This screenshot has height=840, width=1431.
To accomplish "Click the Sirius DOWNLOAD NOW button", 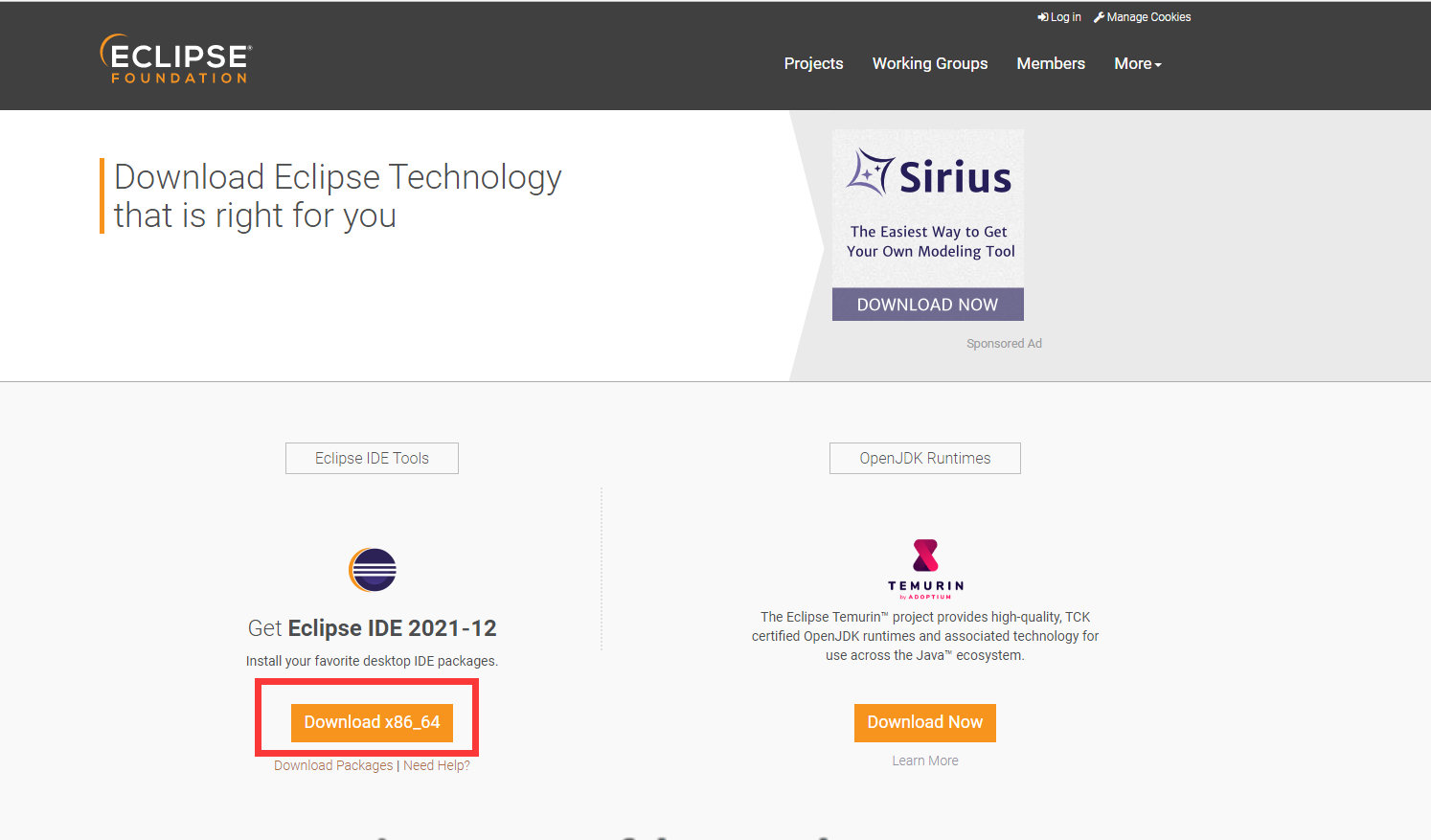I will 927,305.
